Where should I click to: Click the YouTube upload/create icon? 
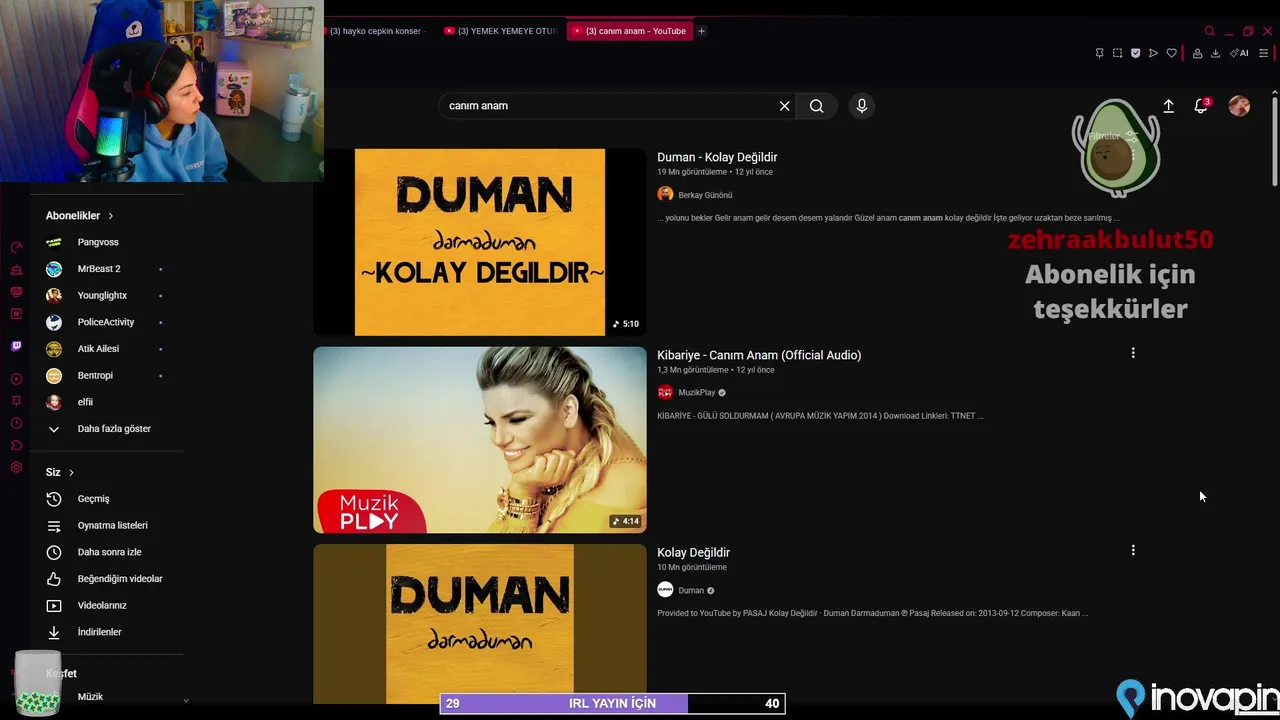(x=1168, y=106)
